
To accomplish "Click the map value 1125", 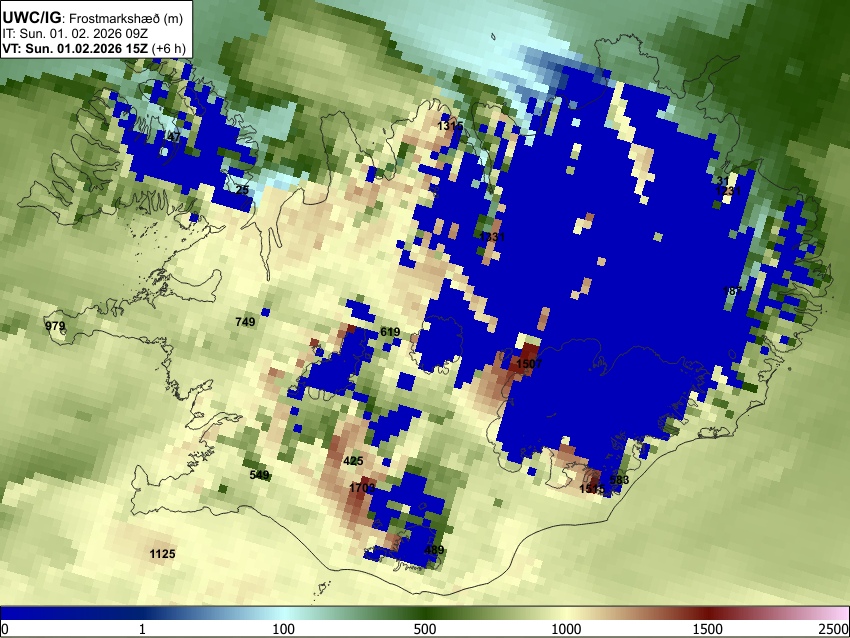I will click(x=163, y=554).
